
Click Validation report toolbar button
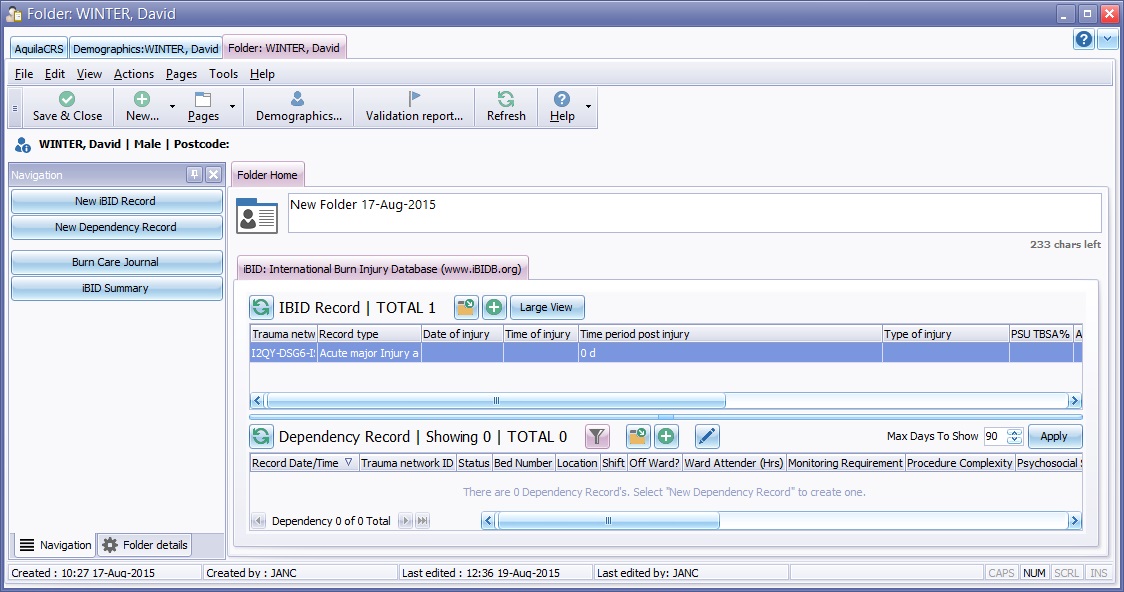[x=414, y=107]
